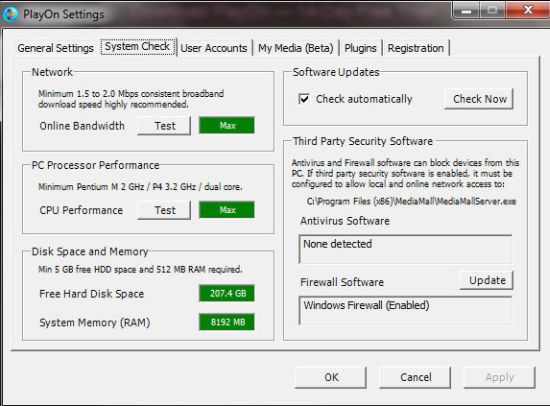Click the 'Firewall Software' label
The width and height of the screenshot is (550, 406).
(342, 282)
